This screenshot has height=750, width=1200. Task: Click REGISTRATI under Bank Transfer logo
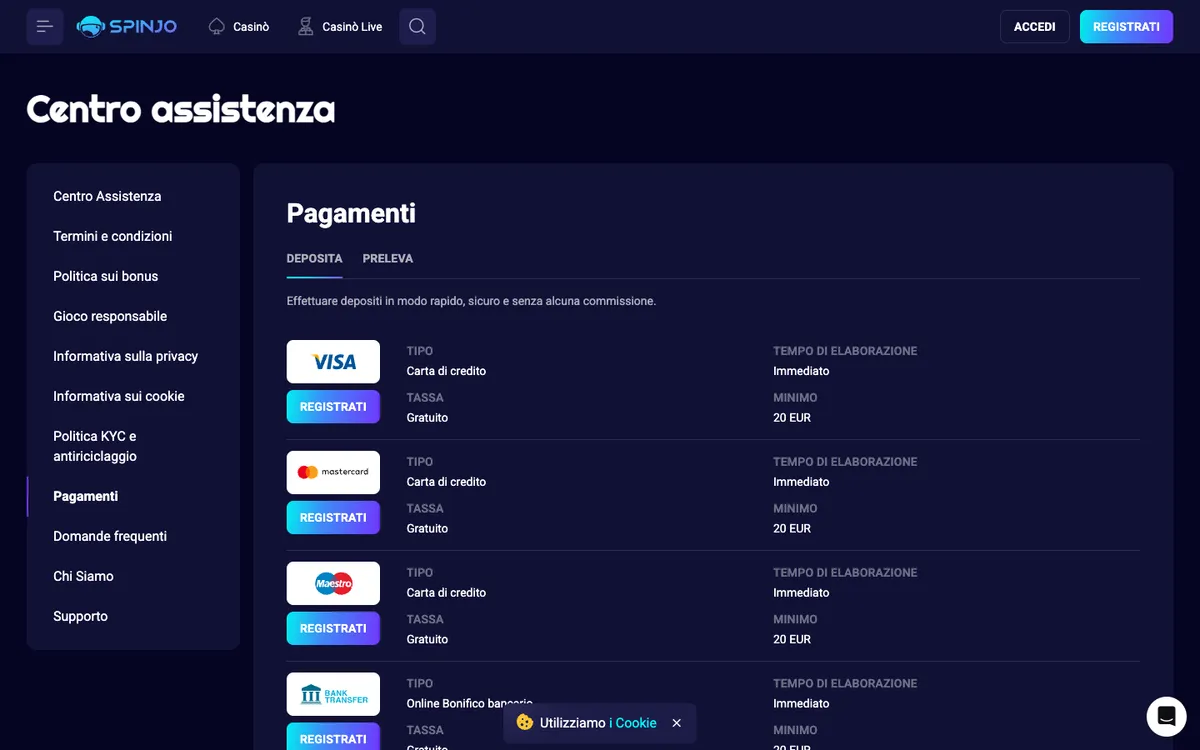pyautogui.click(x=333, y=737)
